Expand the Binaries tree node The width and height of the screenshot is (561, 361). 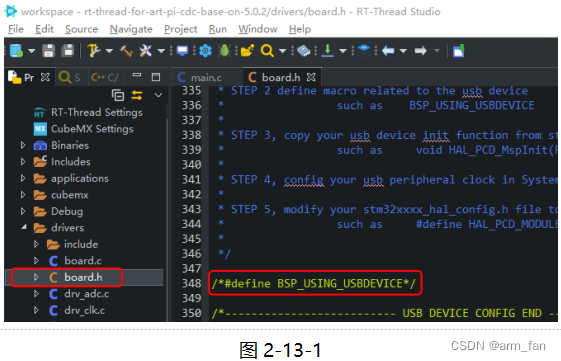click(x=23, y=145)
